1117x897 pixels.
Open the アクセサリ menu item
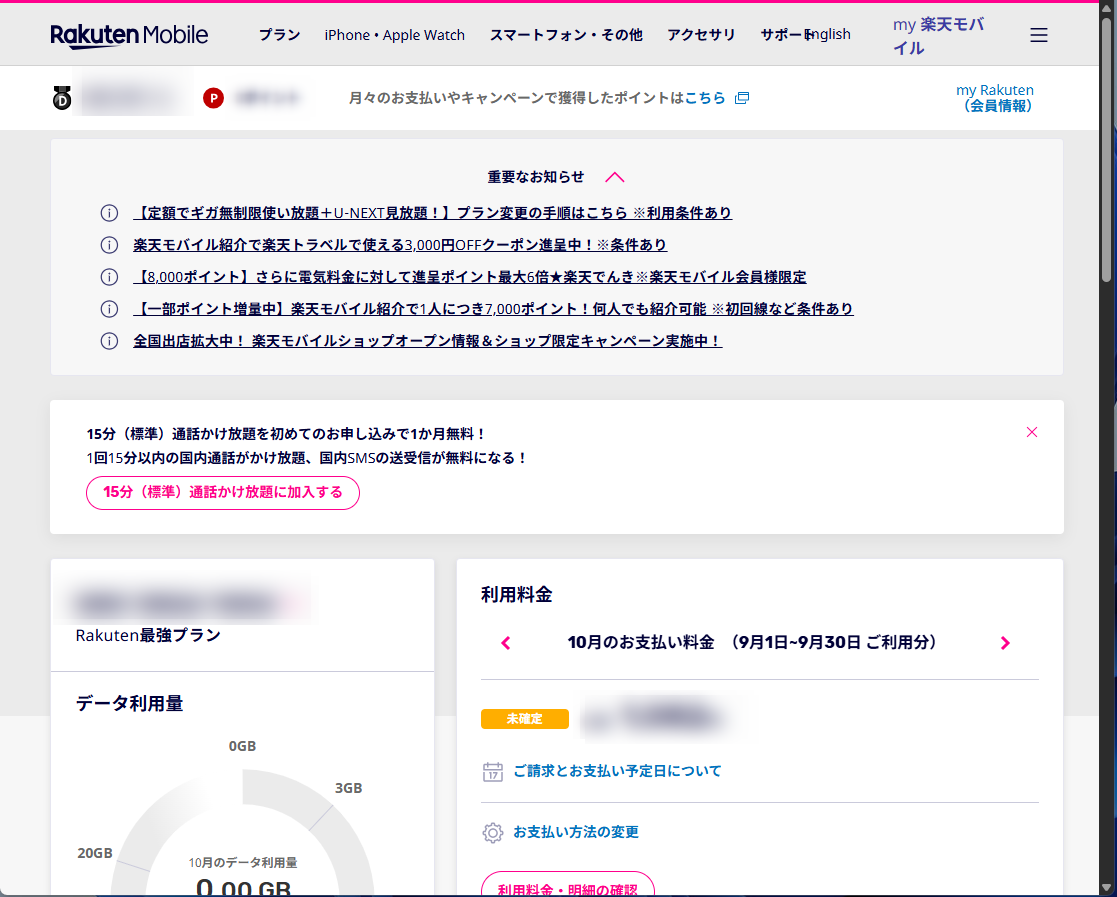(x=701, y=35)
